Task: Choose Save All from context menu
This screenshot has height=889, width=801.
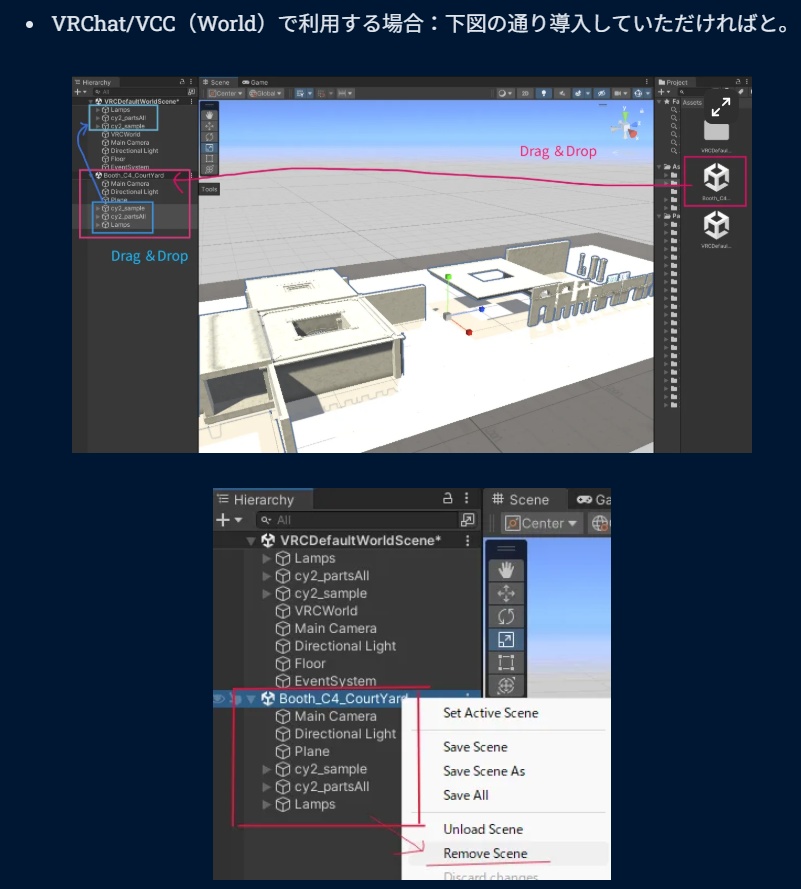Action: point(465,795)
